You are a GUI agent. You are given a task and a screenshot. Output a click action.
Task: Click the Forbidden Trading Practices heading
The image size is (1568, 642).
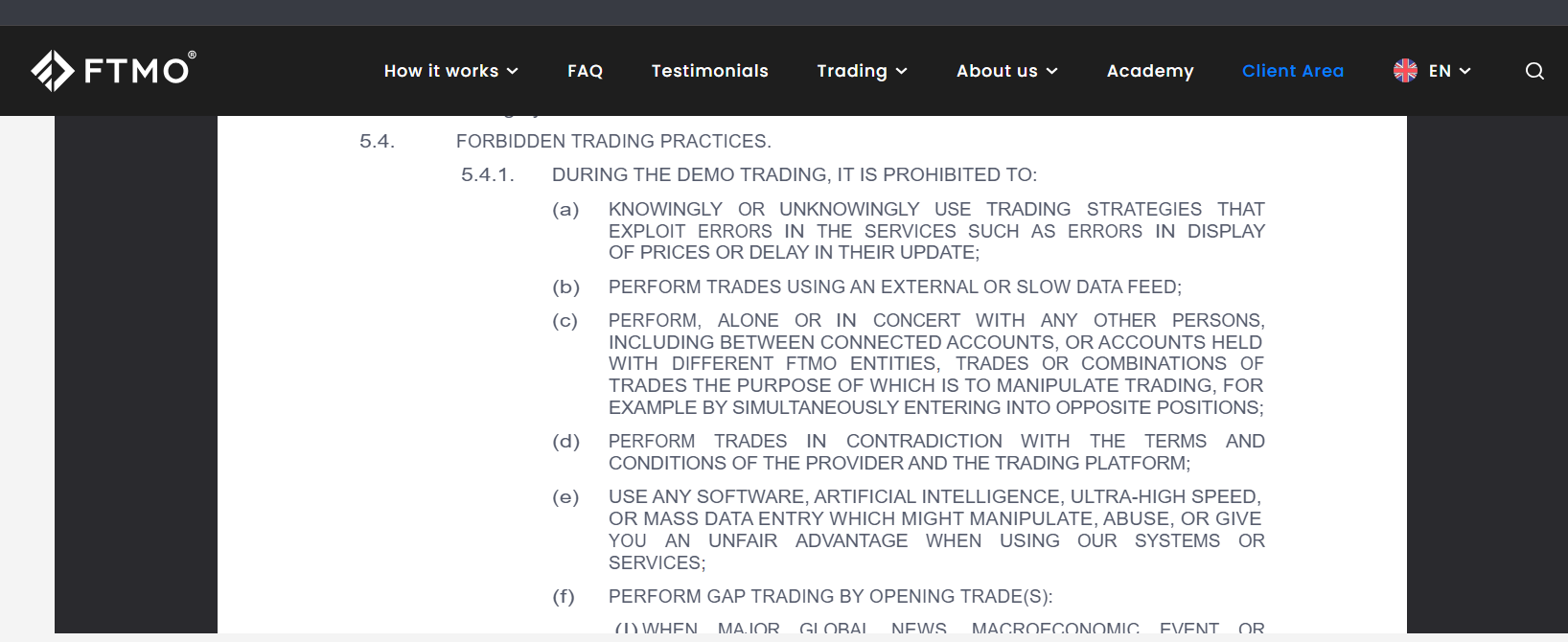[613, 142]
